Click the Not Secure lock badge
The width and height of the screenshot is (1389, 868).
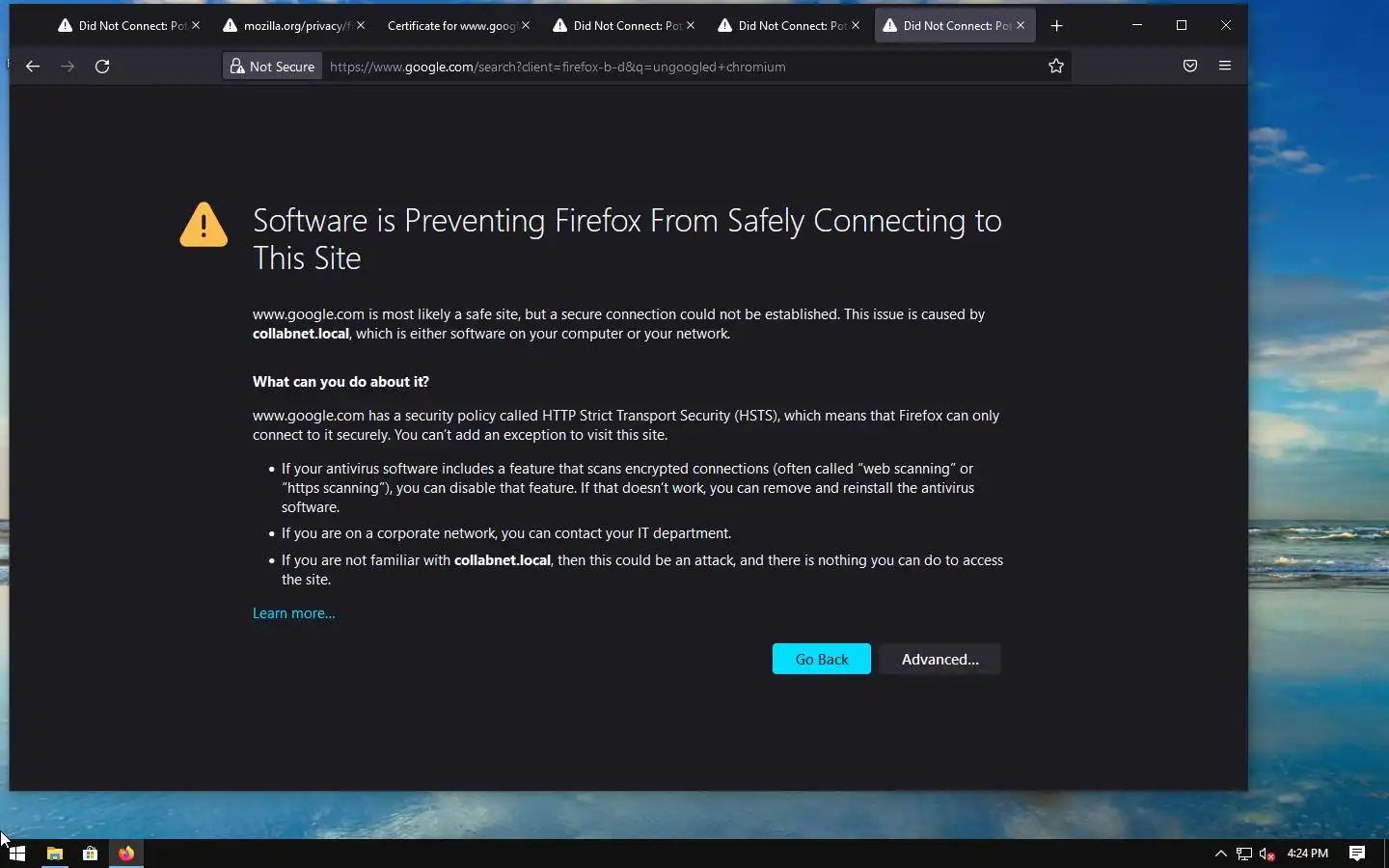tap(272, 67)
